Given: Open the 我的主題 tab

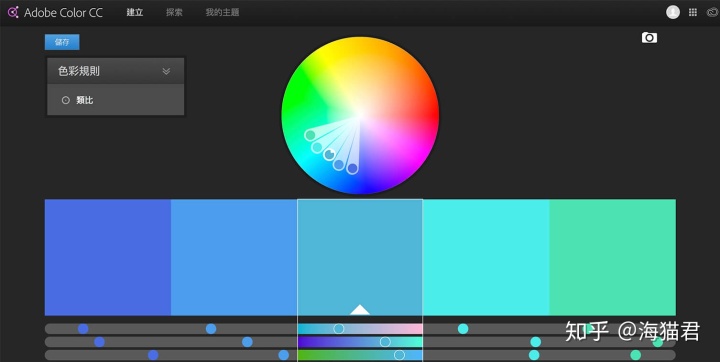Looking at the screenshot, I should click(222, 12).
